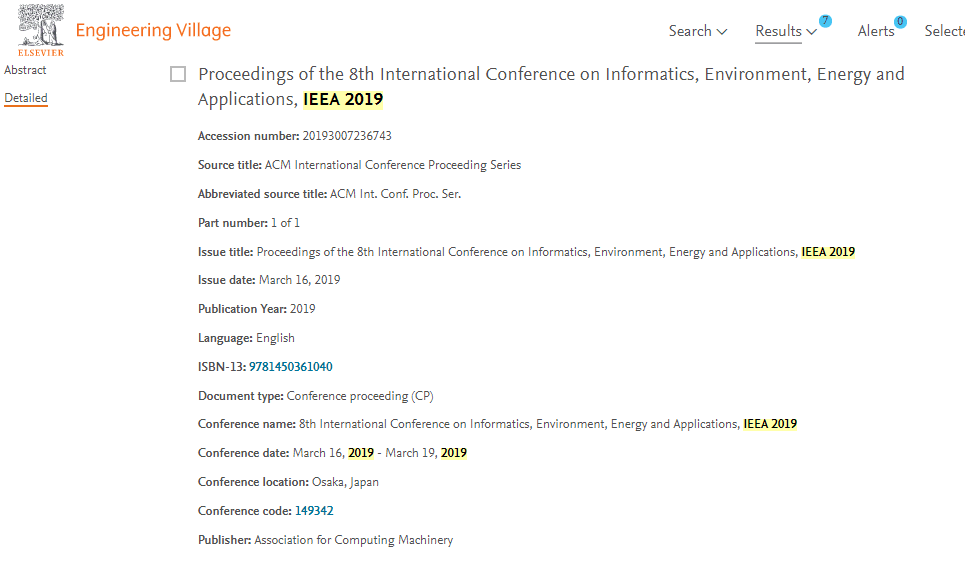The image size is (965, 561).
Task: Click the Results chevron arrow
Action: click(x=812, y=32)
